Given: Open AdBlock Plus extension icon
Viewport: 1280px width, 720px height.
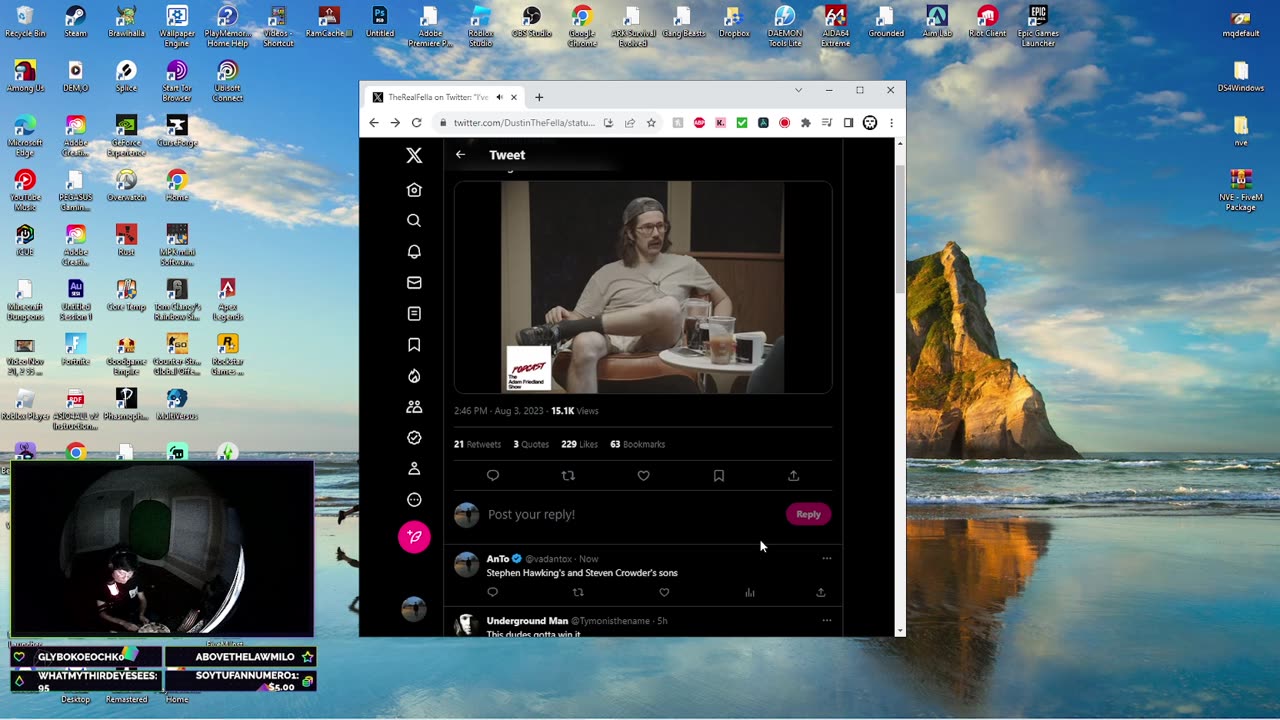Looking at the screenshot, I should pos(699,123).
